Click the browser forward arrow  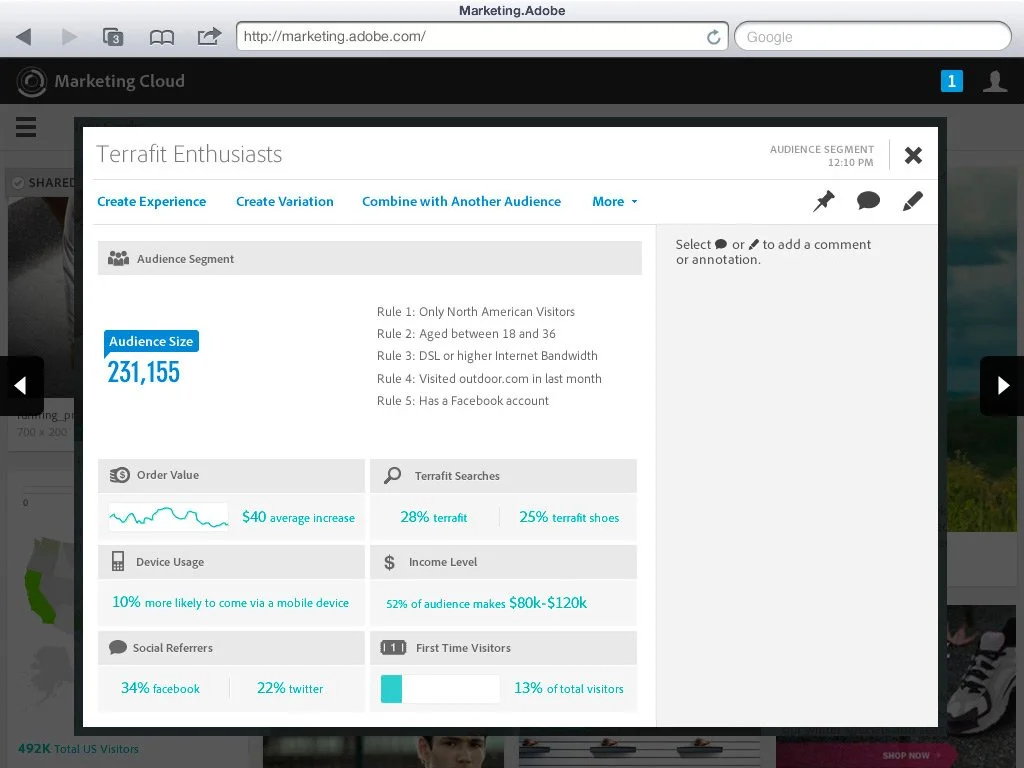[x=69, y=37]
